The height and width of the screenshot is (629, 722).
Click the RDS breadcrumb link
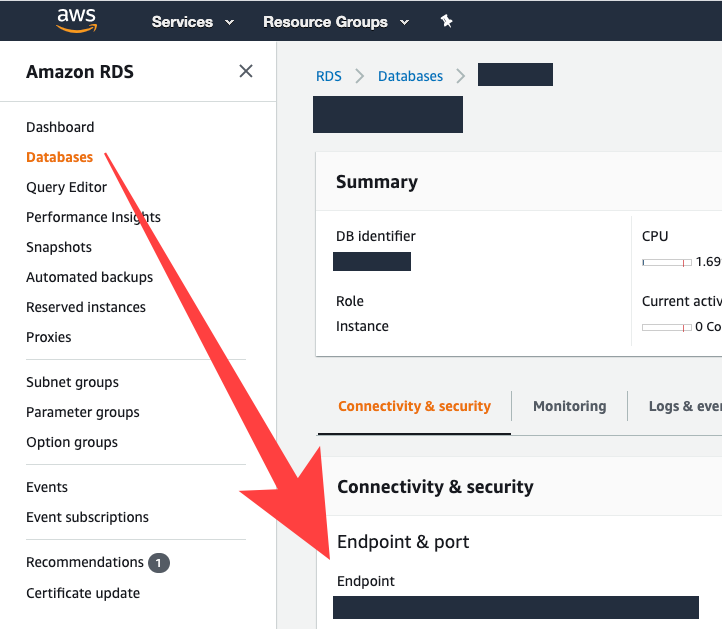click(329, 76)
